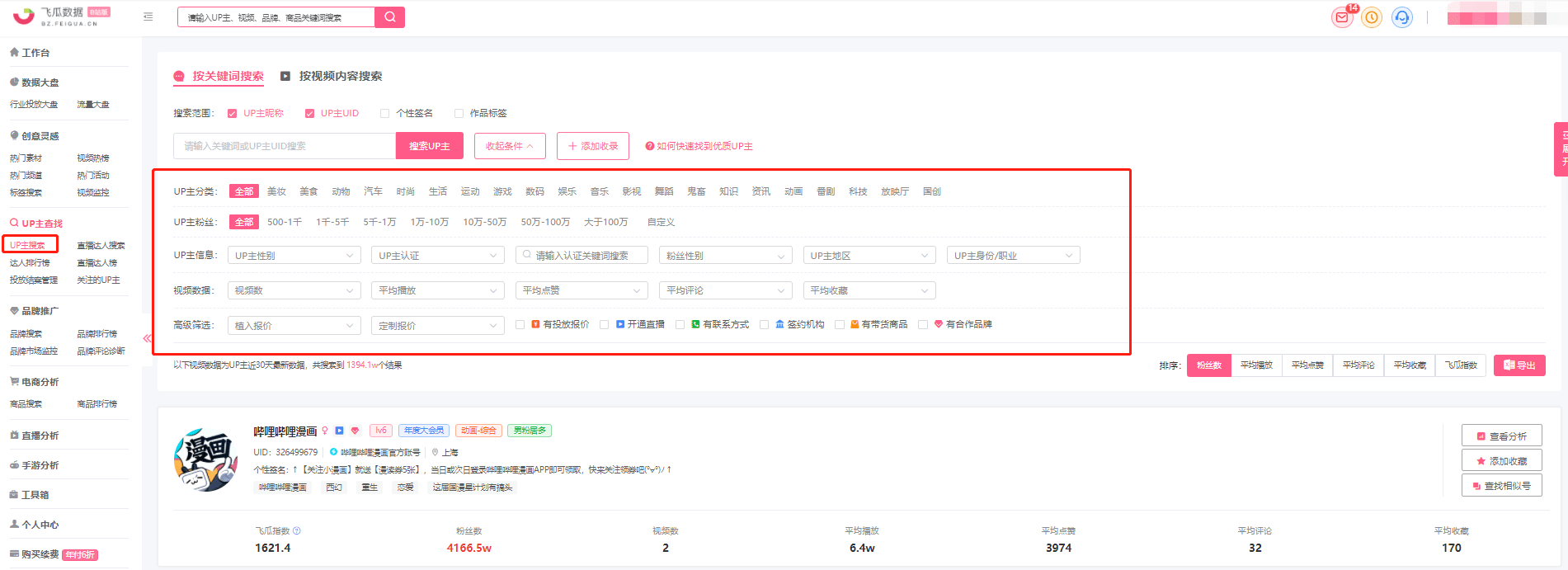The width and height of the screenshot is (1568, 570).
Task: Check the 签约机构 filter
Action: pos(765,325)
